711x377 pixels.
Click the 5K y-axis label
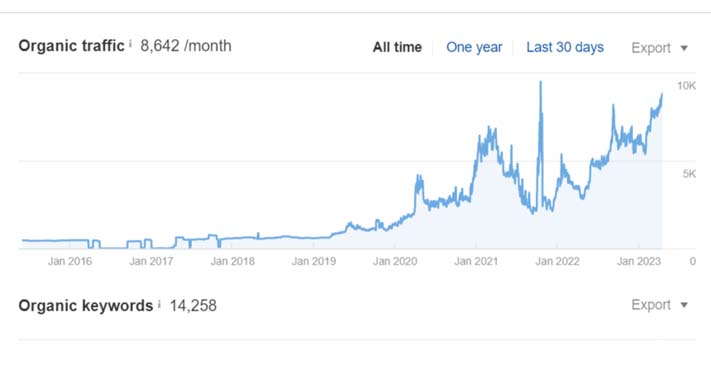(689, 174)
